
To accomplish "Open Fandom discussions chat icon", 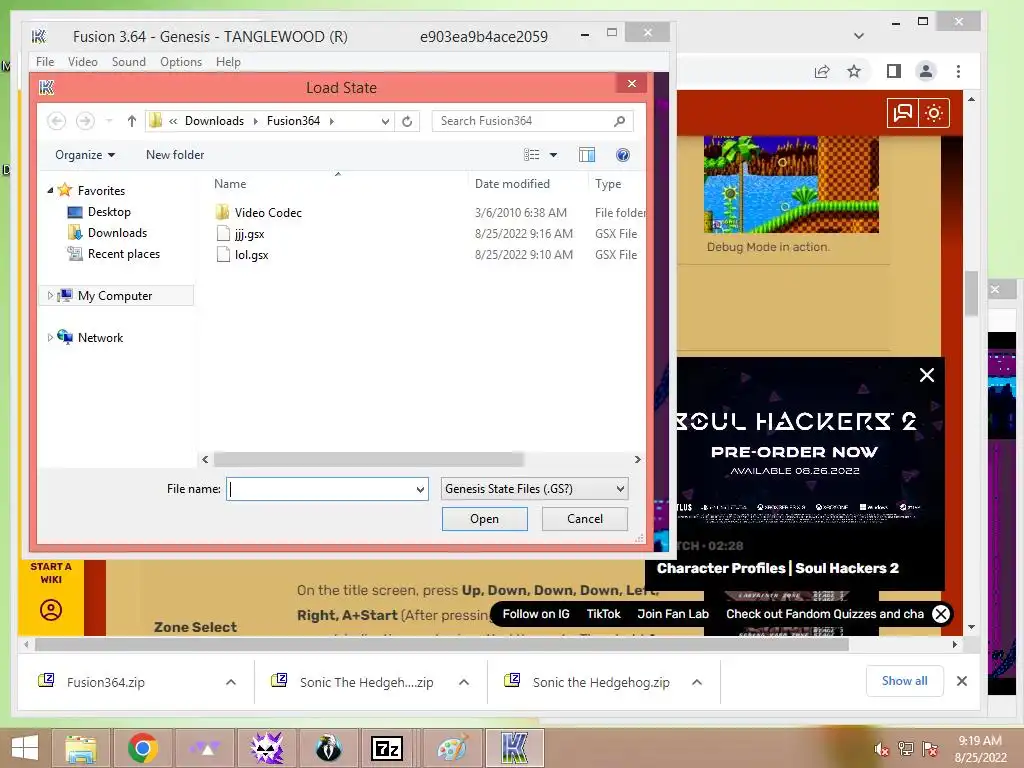I will coord(903,114).
